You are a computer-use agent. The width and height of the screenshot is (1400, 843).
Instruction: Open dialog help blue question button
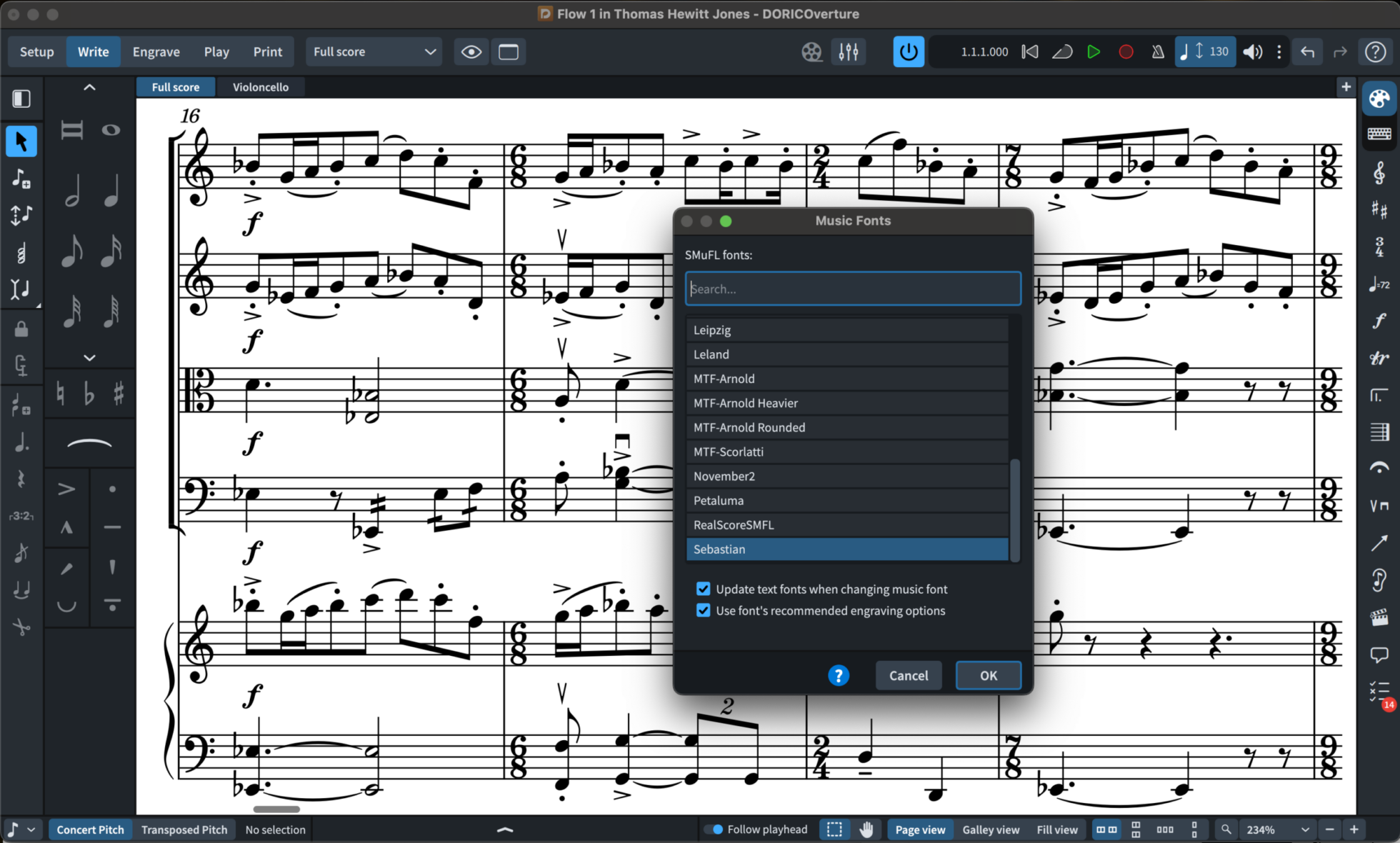click(x=838, y=675)
